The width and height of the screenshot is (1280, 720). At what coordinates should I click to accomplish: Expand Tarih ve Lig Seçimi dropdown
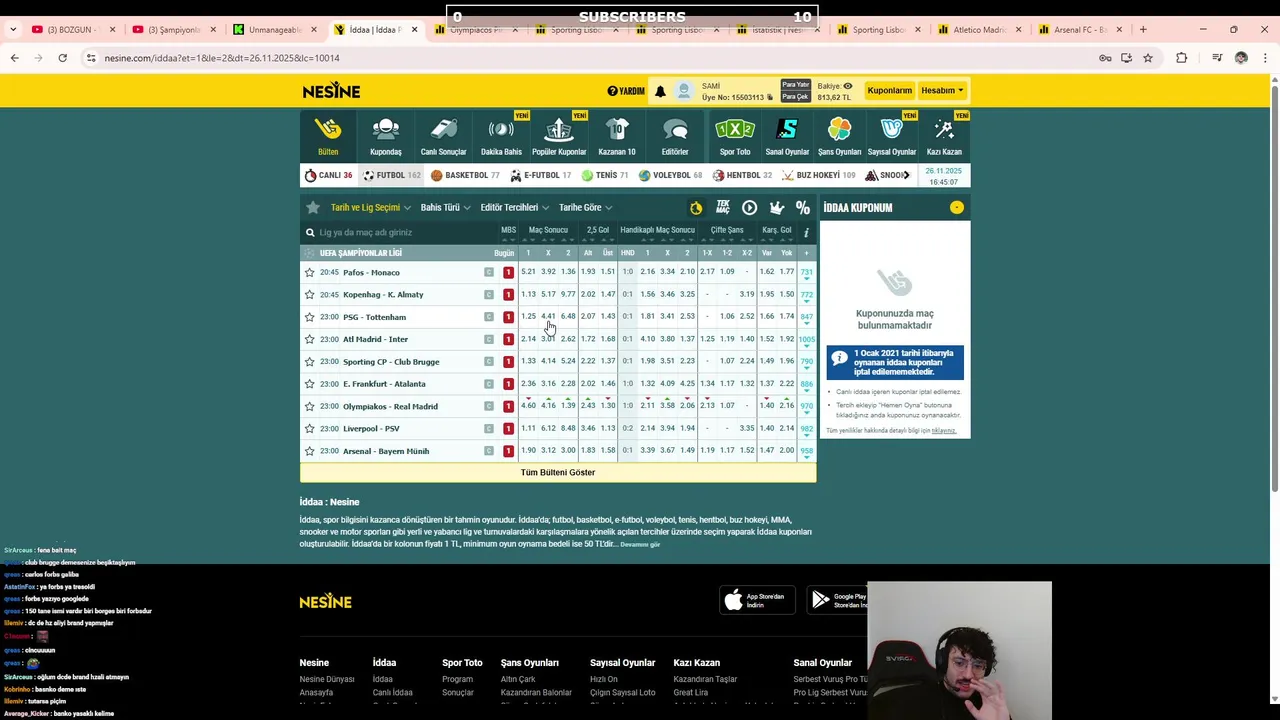click(371, 207)
